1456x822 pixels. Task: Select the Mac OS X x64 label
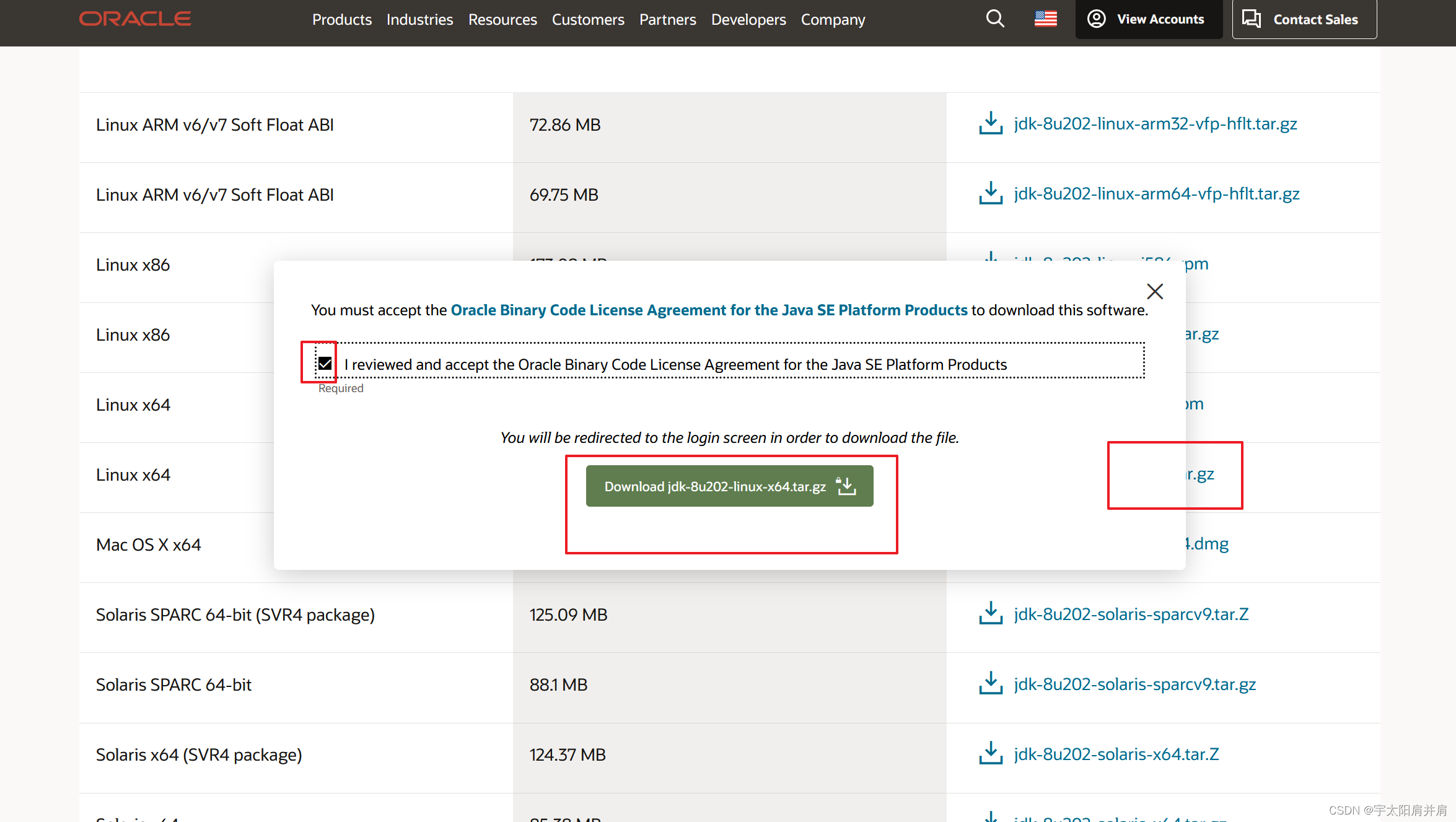click(x=149, y=545)
